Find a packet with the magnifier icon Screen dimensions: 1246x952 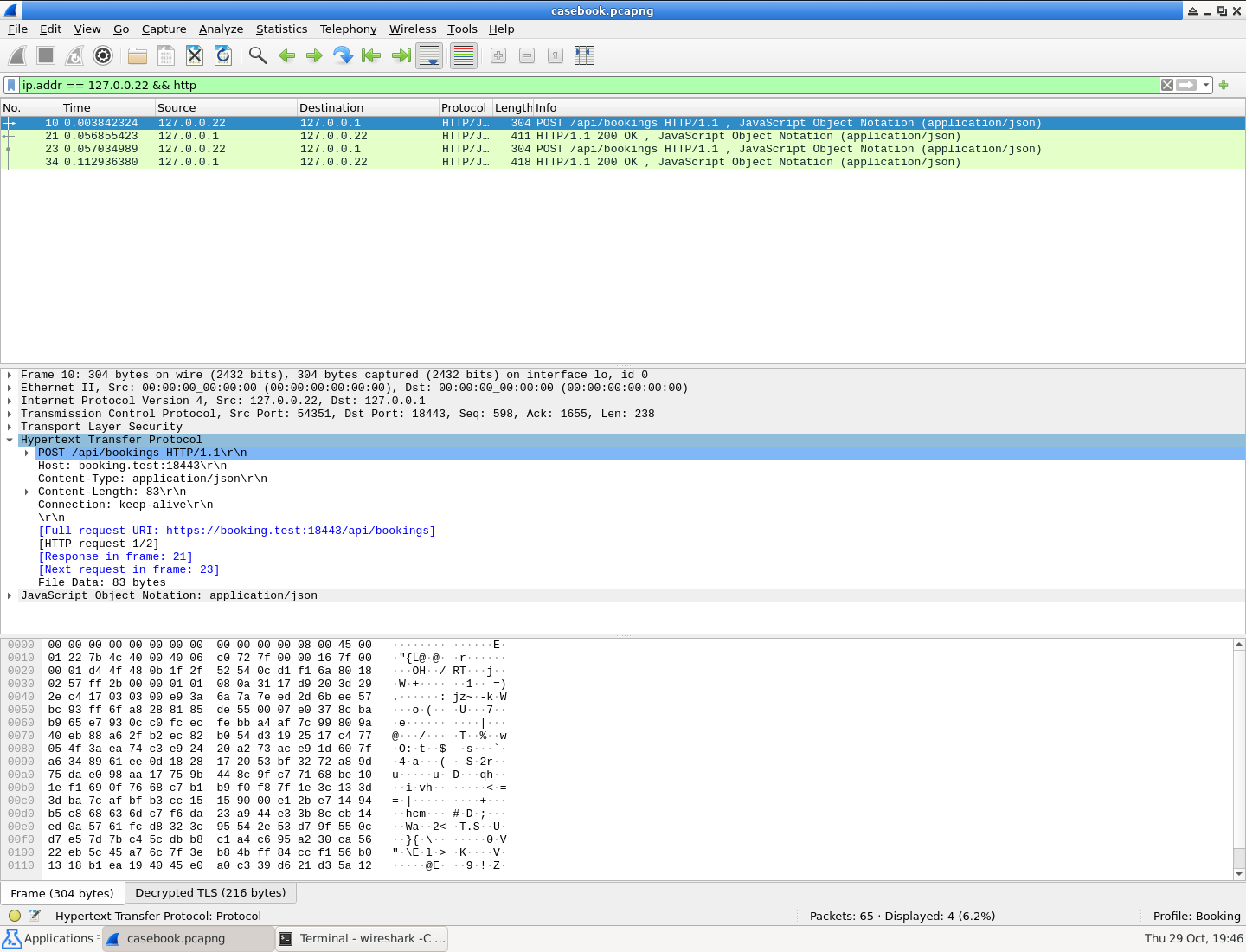click(258, 56)
